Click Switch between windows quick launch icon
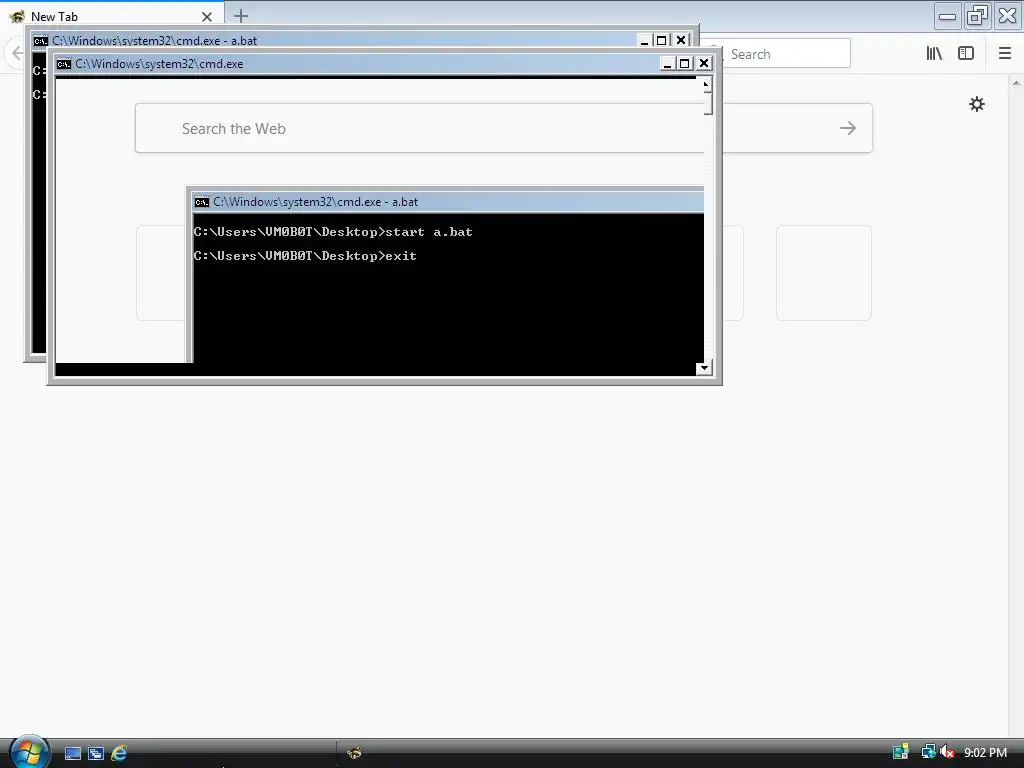The image size is (1024, 768). click(x=96, y=754)
